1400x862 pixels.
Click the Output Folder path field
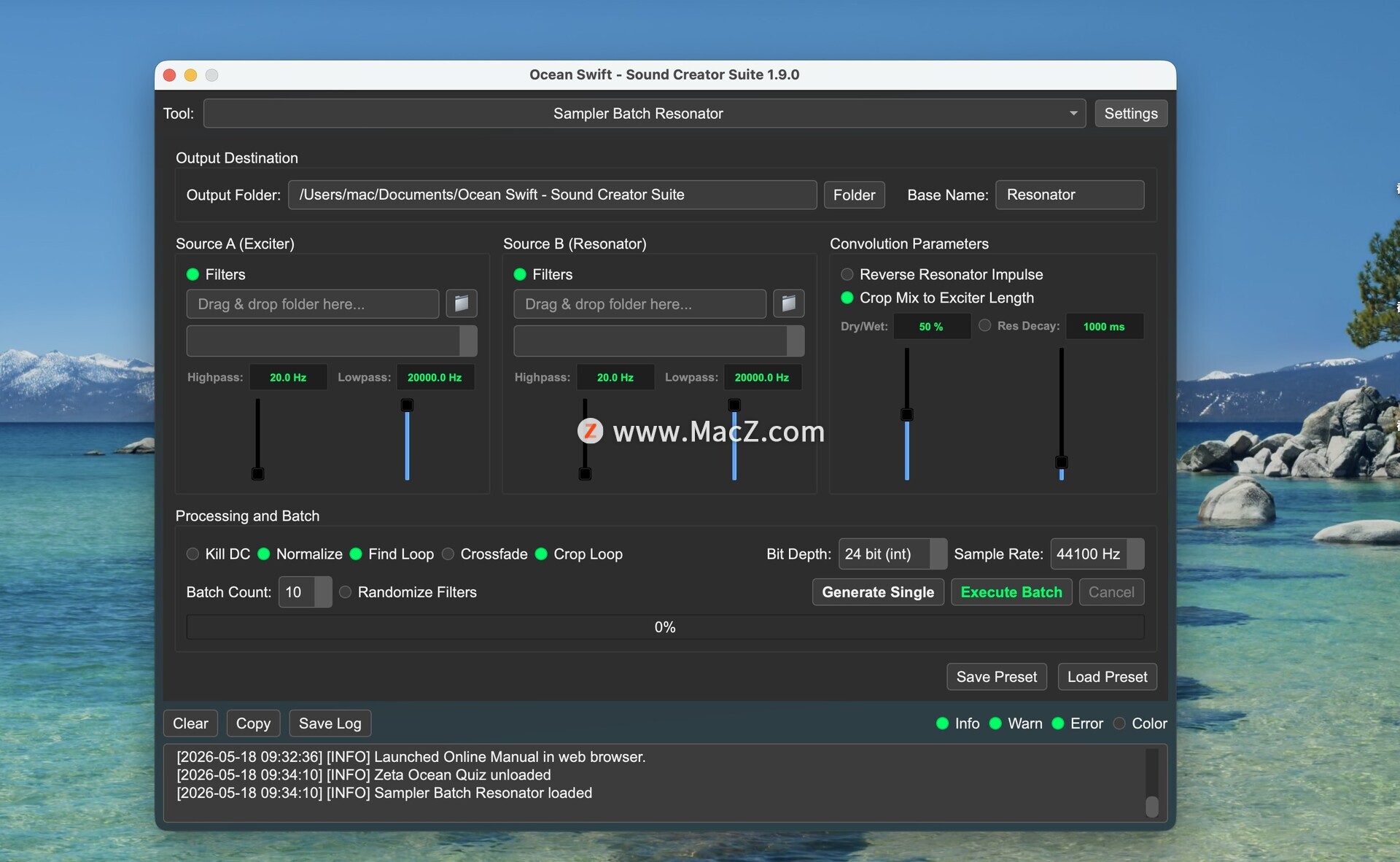[552, 195]
